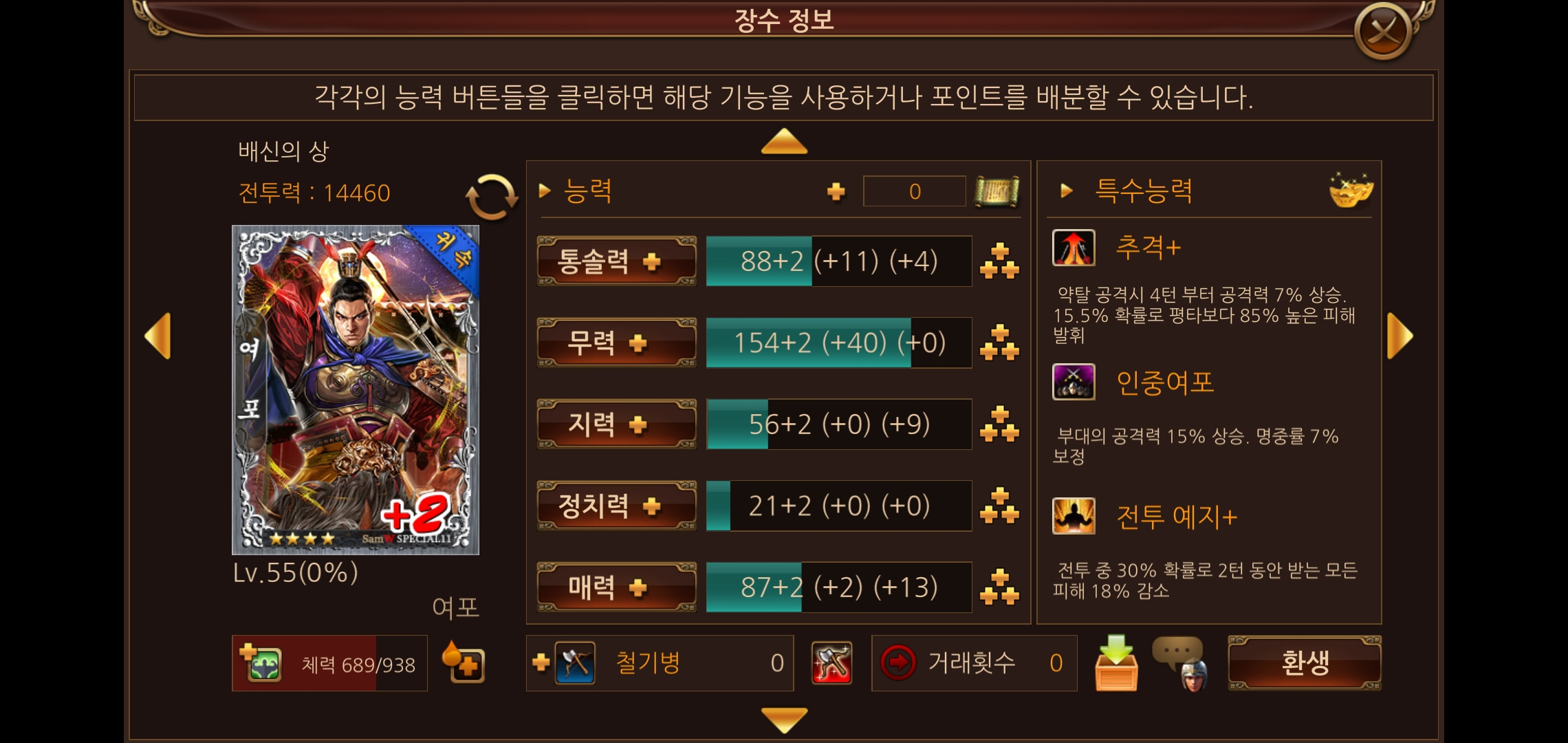Open the scroll icon beside ability points

997,191
